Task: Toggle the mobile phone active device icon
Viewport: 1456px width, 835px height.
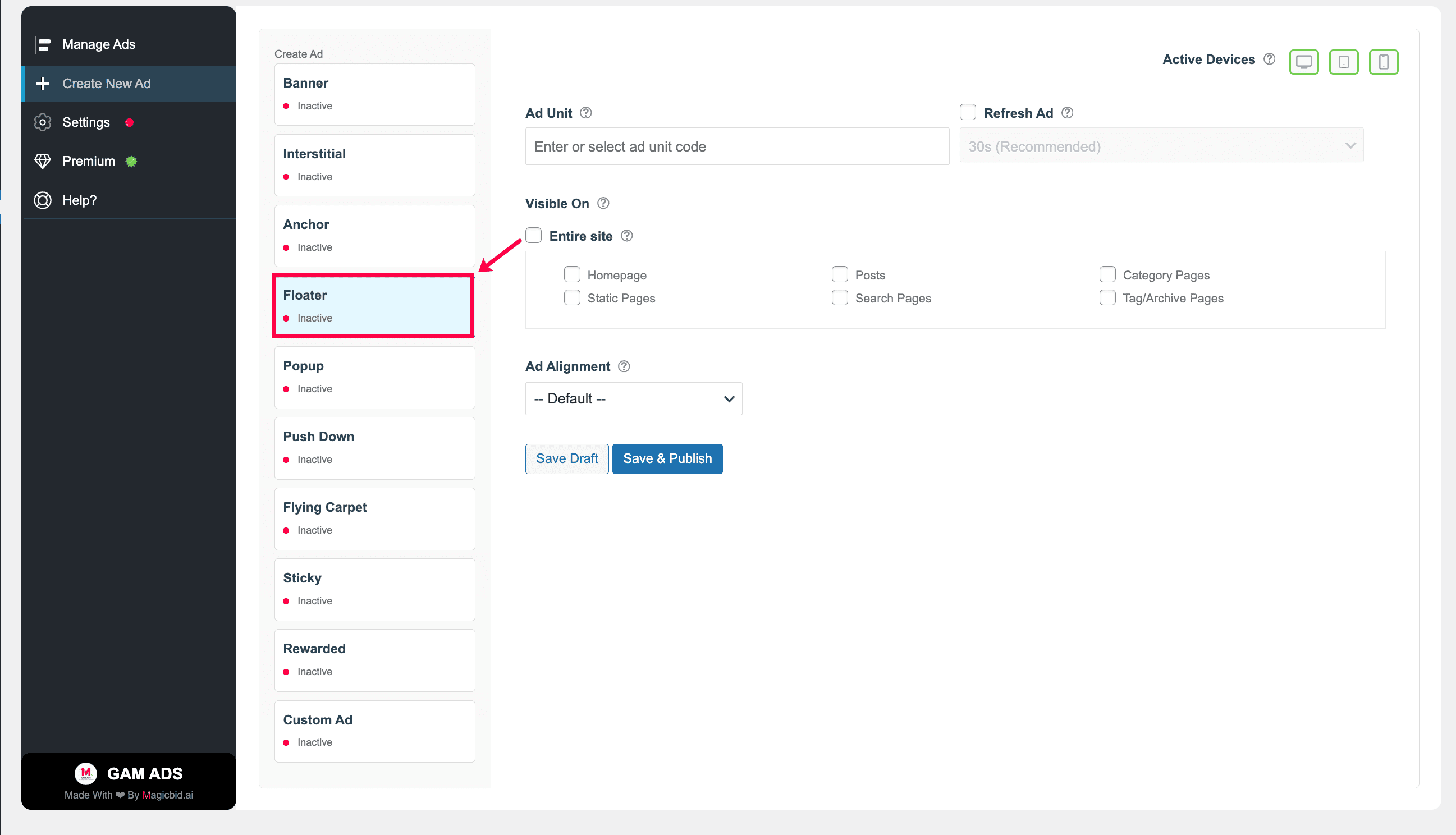Action: 1383,62
